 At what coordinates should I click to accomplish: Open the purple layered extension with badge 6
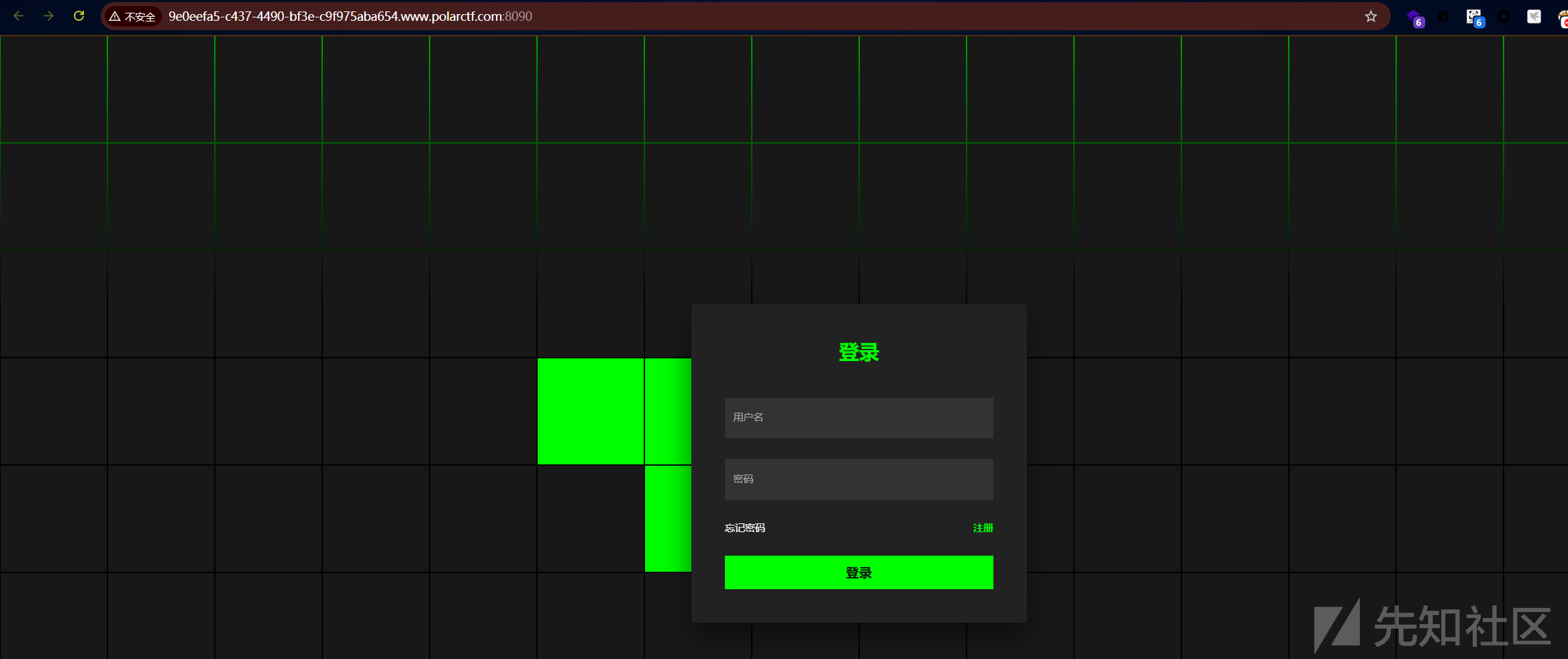(1415, 17)
